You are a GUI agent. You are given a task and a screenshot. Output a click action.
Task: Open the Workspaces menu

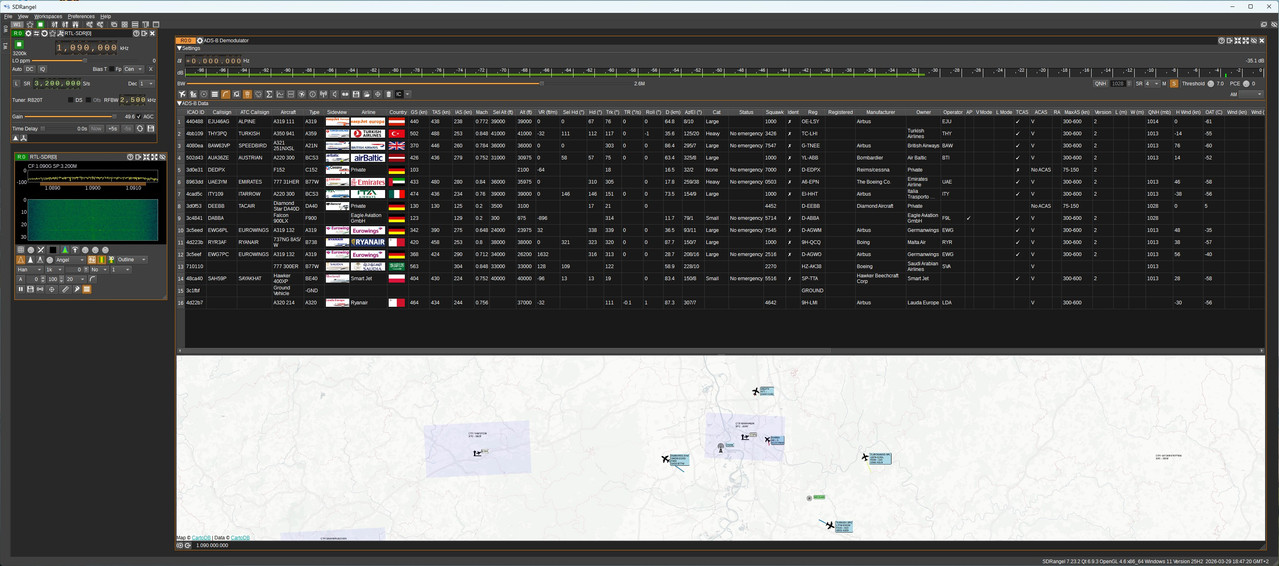[48, 16]
